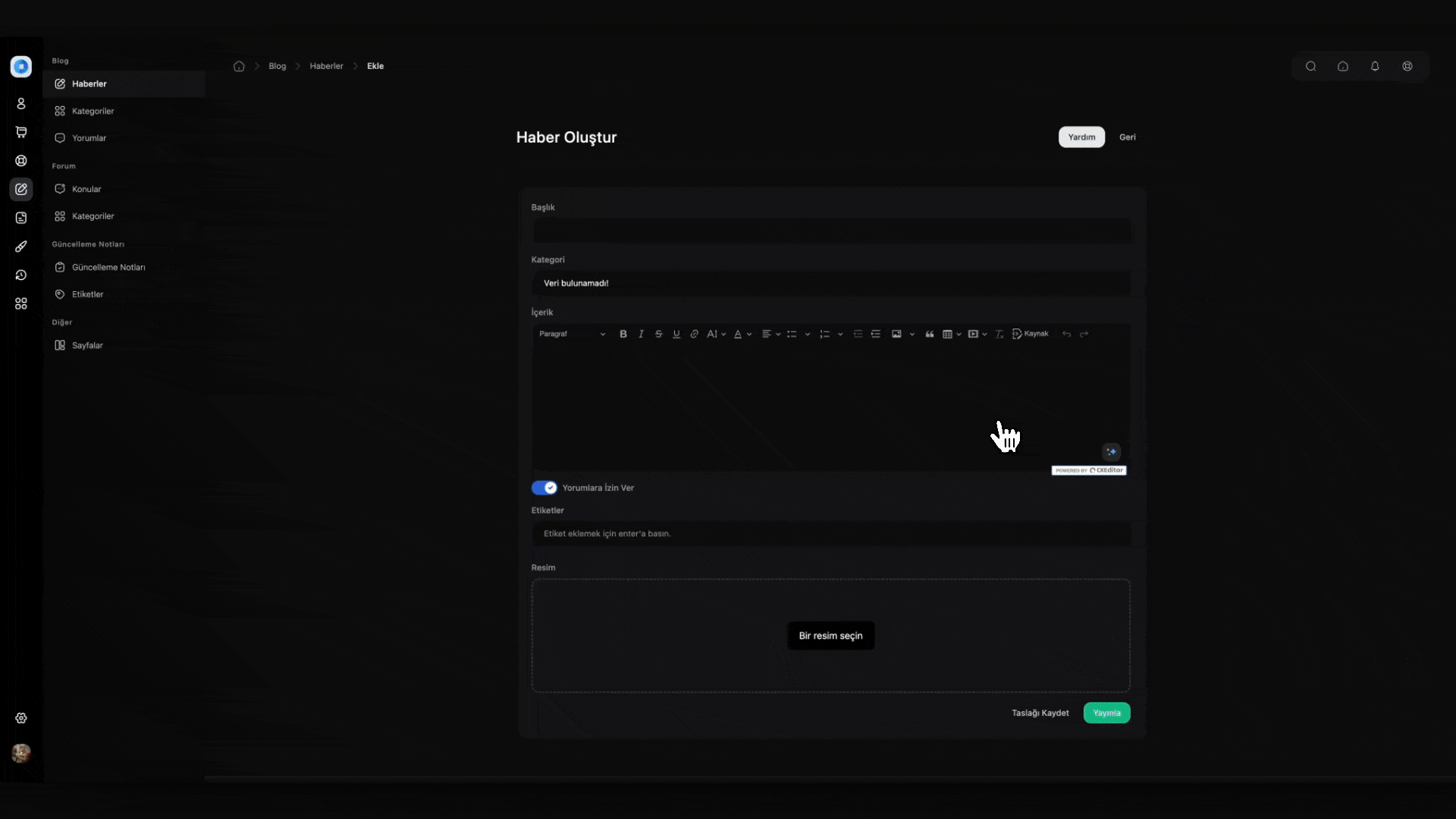This screenshot has width=1456, height=819.
Task: Insert a link with the link icon
Action: pyautogui.click(x=694, y=334)
